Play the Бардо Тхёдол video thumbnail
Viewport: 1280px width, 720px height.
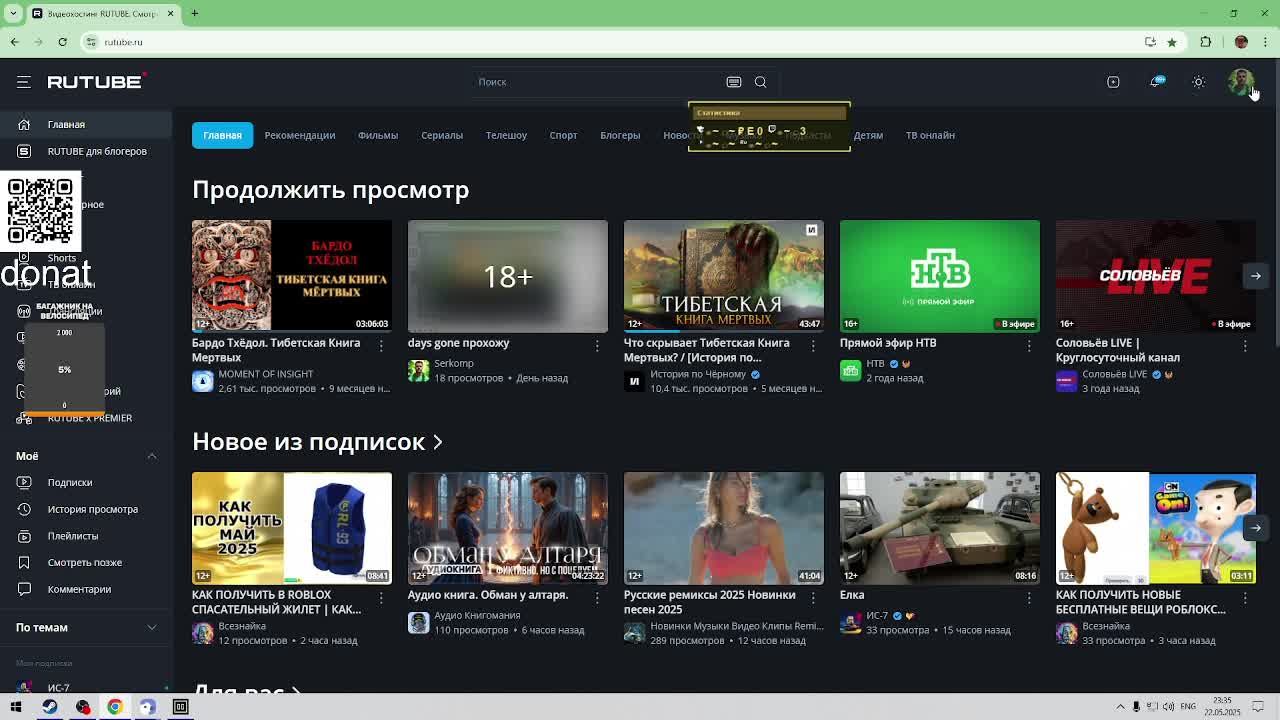pos(292,276)
